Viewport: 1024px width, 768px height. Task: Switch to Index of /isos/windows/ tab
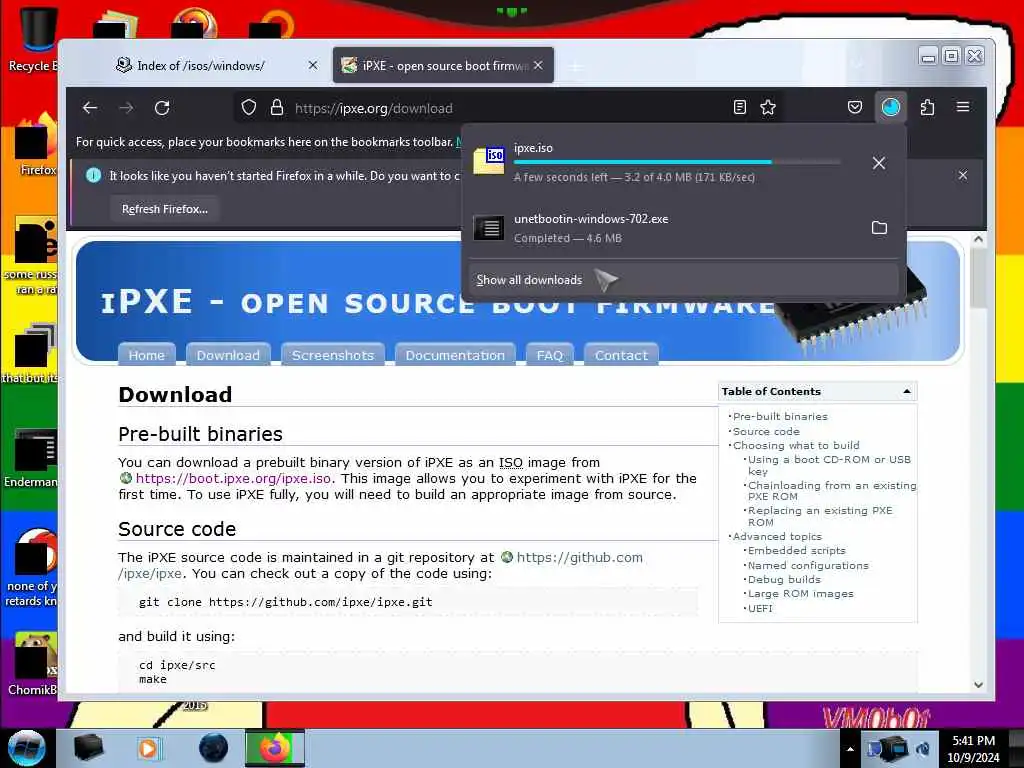[x=216, y=65]
